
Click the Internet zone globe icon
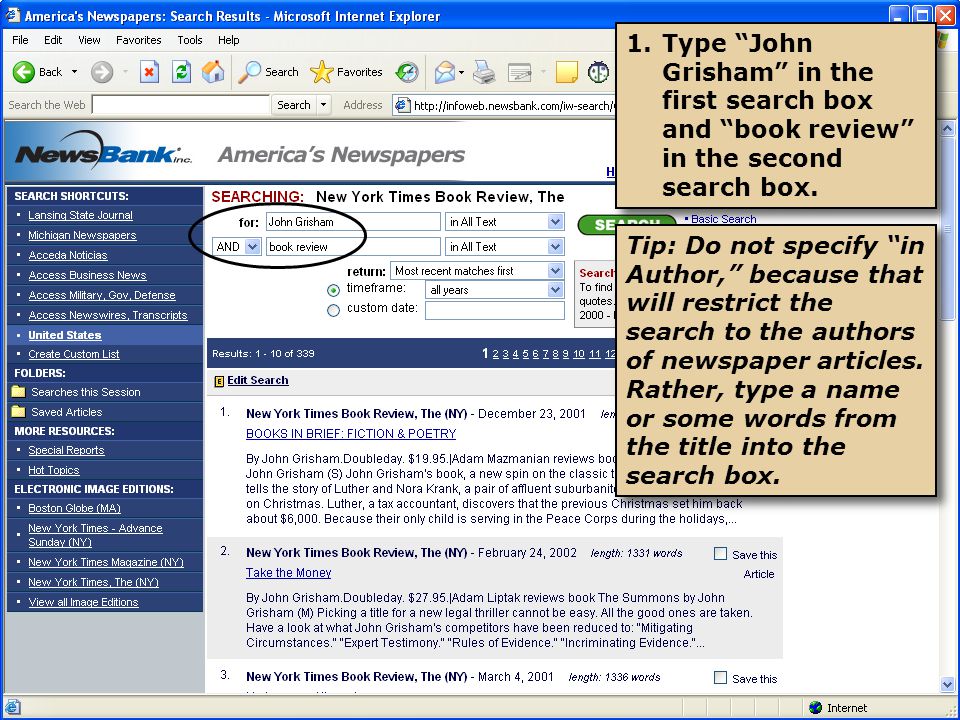816,708
